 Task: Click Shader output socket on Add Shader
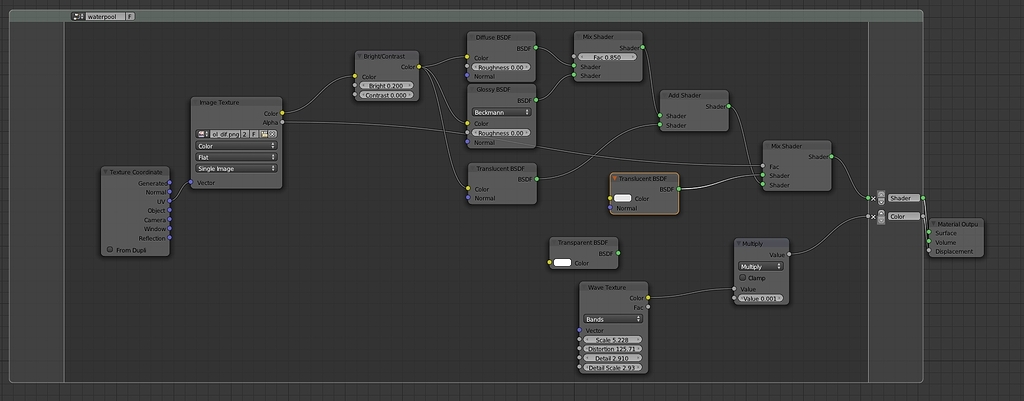728,106
